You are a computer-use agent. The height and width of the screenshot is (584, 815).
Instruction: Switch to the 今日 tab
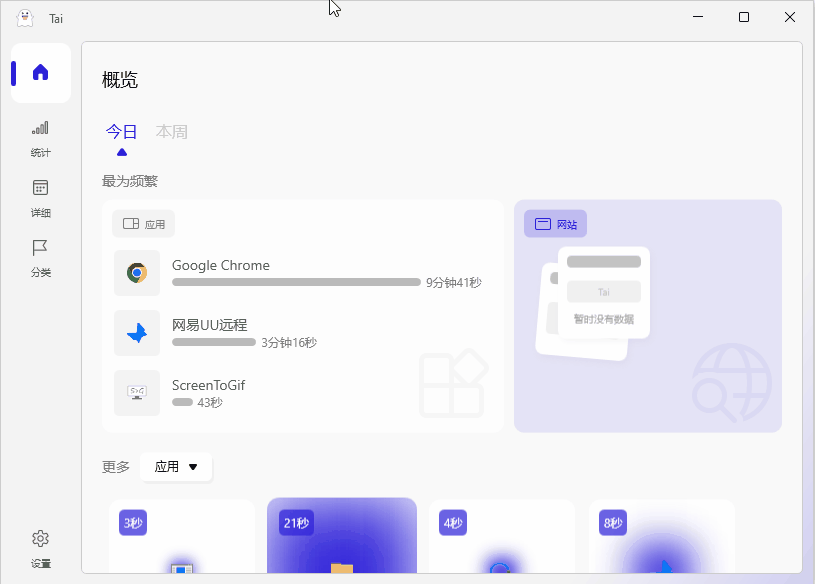(121, 132)
